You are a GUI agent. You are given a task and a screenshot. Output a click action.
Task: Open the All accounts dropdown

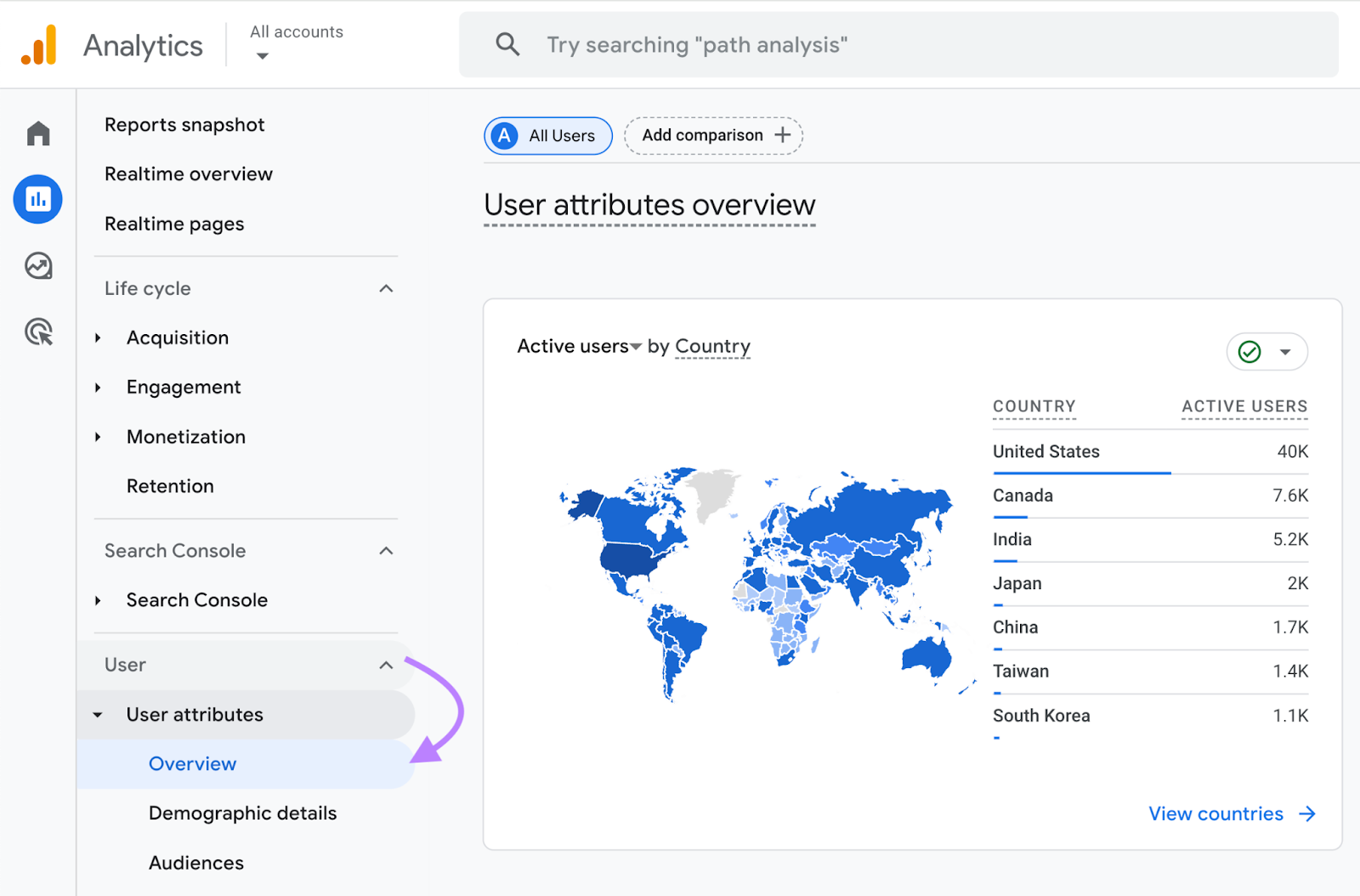pos(296,43)
